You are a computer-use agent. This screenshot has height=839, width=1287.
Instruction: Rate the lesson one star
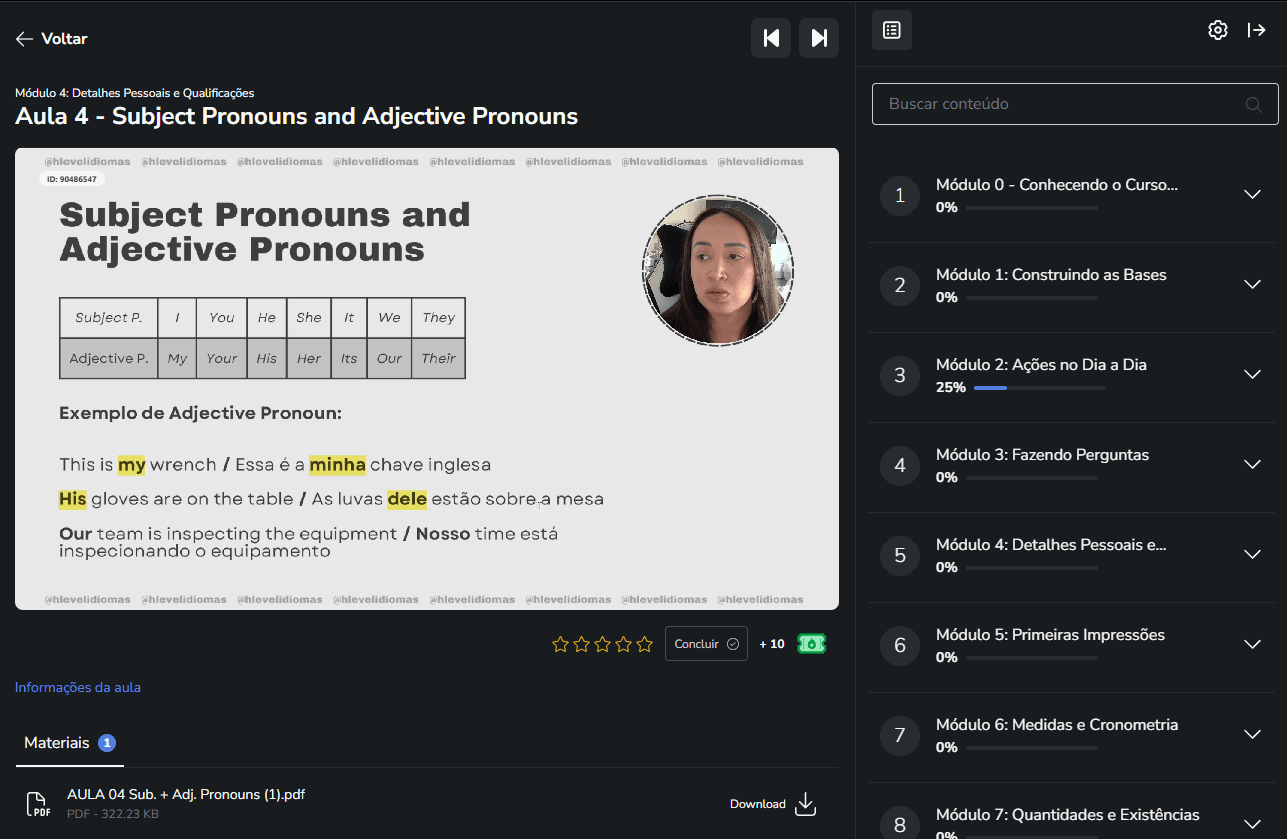pos(561,644)
